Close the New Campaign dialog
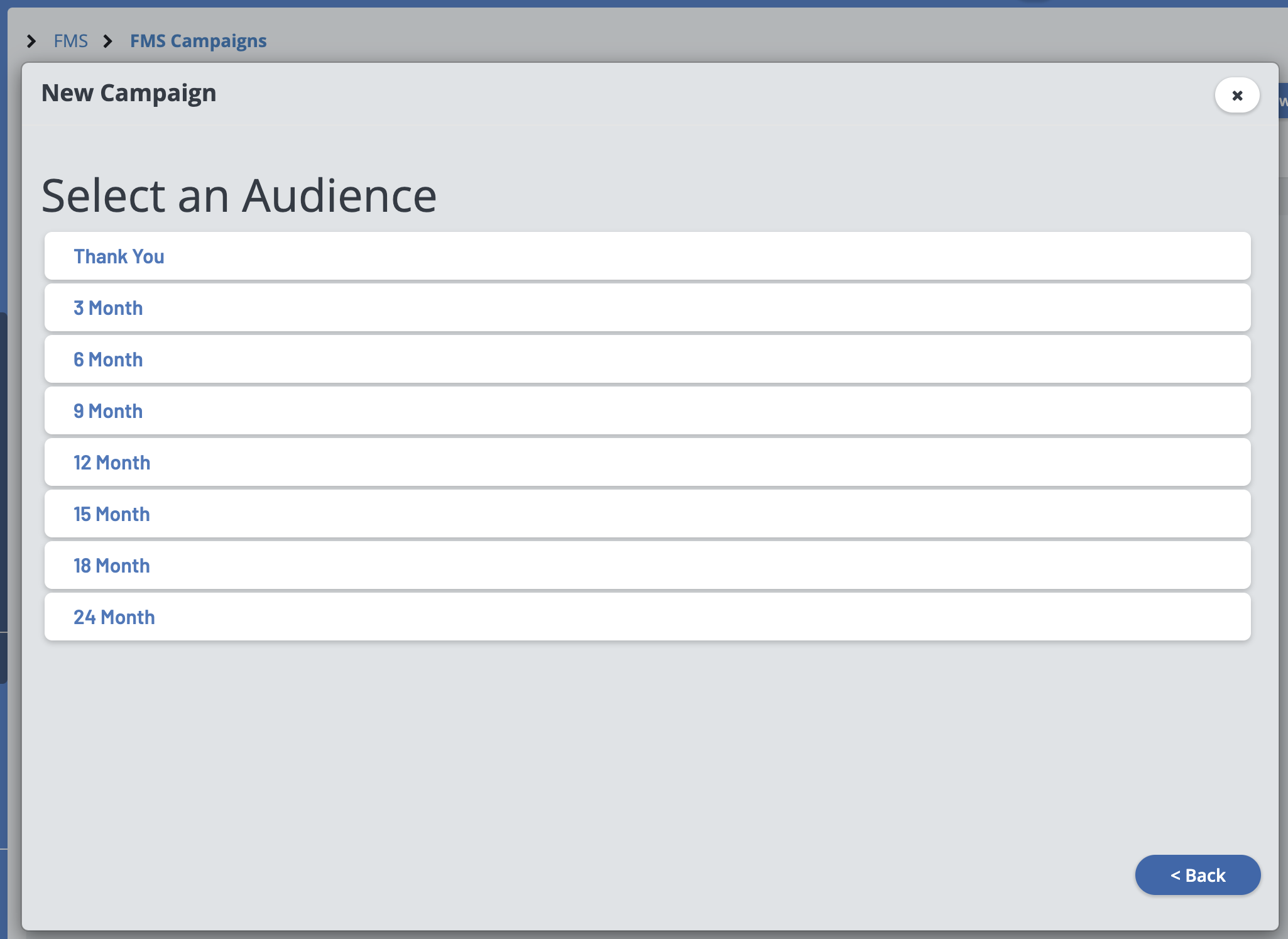Screen dimensions: 1288x939 click(x=1236, y=96)
